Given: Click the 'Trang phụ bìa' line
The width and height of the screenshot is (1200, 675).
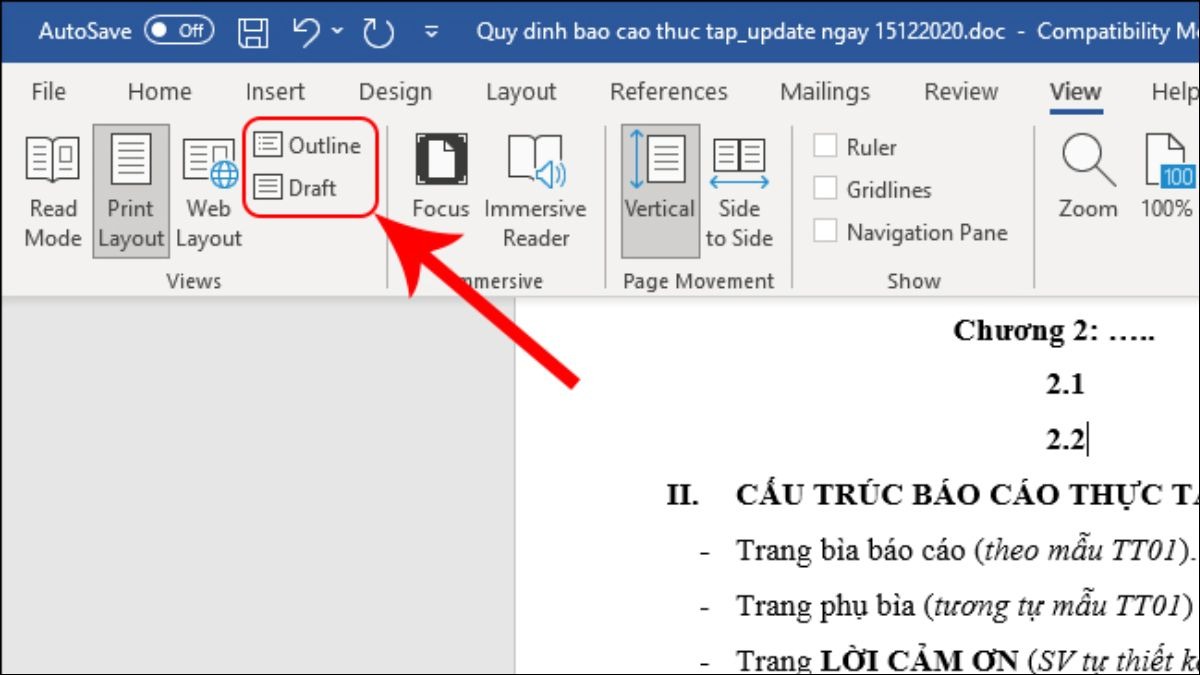Looking at the screenshot, I should pos(965,605).
